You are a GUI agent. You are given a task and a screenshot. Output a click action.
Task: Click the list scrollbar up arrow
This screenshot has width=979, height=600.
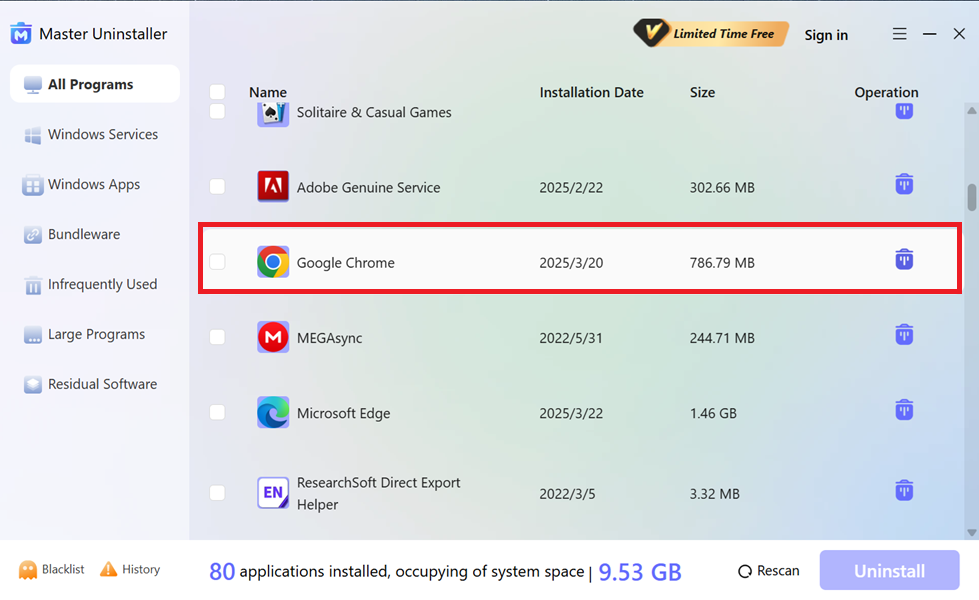972,111
